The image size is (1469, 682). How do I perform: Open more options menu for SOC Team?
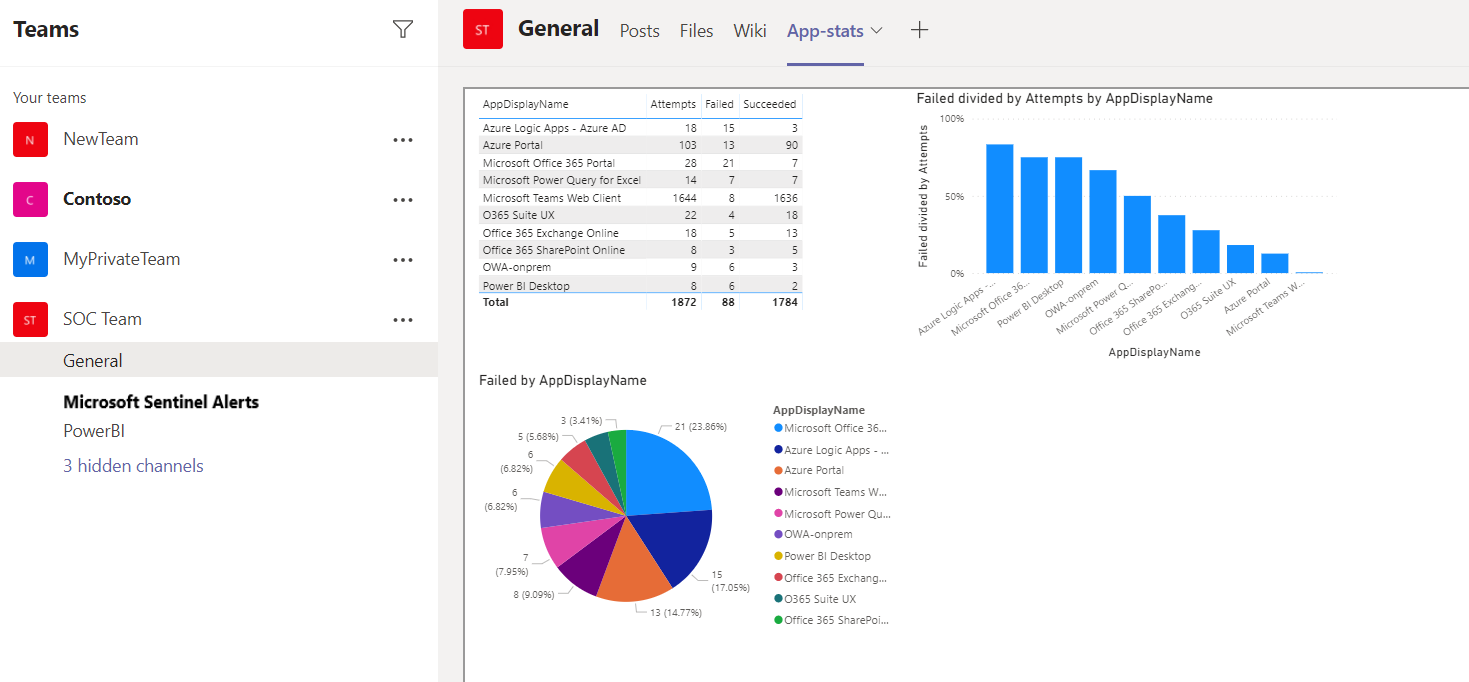click(x=403, y=319)
